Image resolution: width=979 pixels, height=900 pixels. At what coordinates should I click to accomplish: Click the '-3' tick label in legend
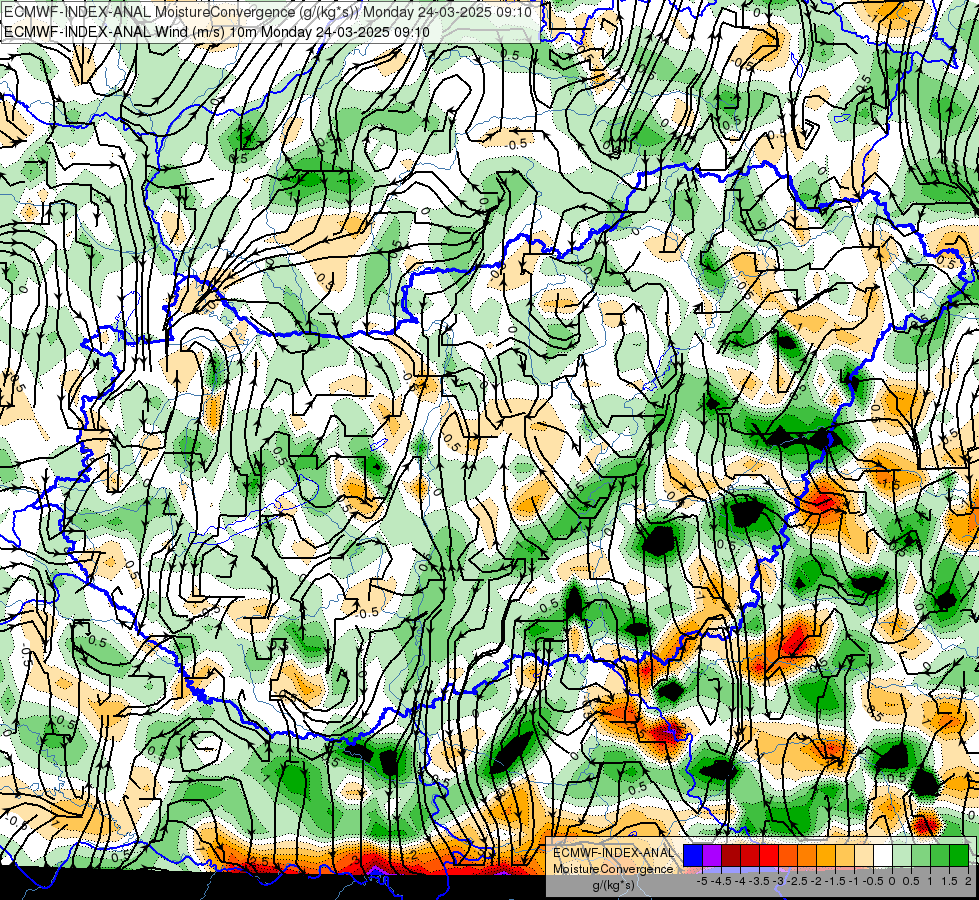[779, 881]
